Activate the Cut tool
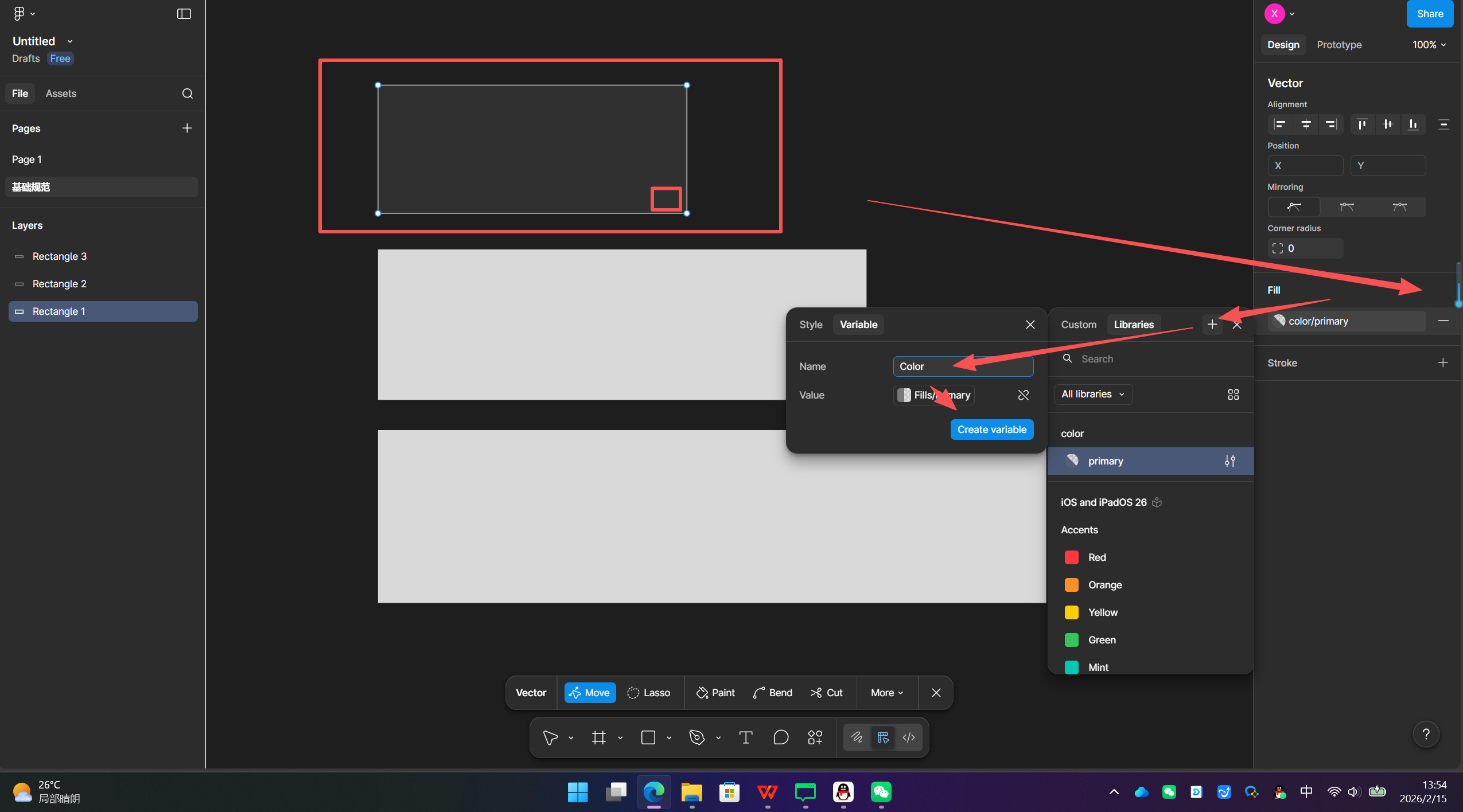 pos(826,693)
